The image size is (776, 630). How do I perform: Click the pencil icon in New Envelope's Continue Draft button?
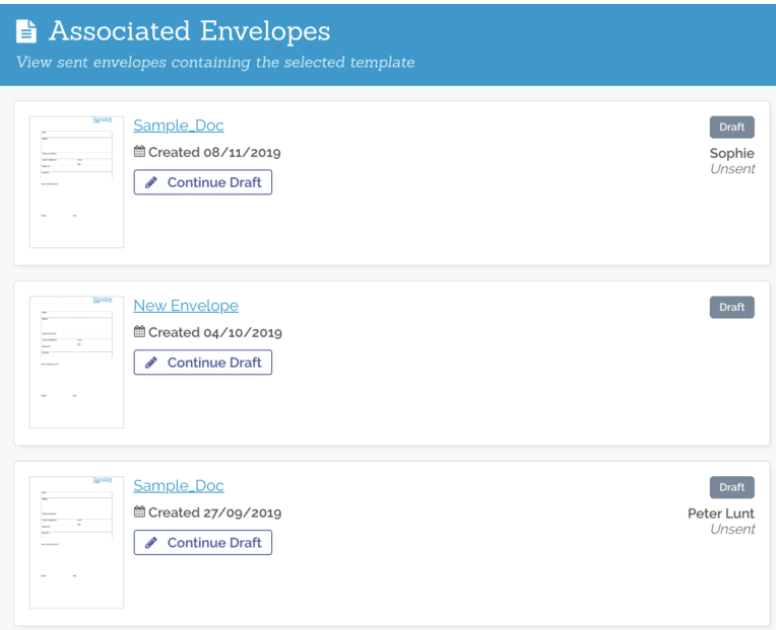tap(151, 363)
